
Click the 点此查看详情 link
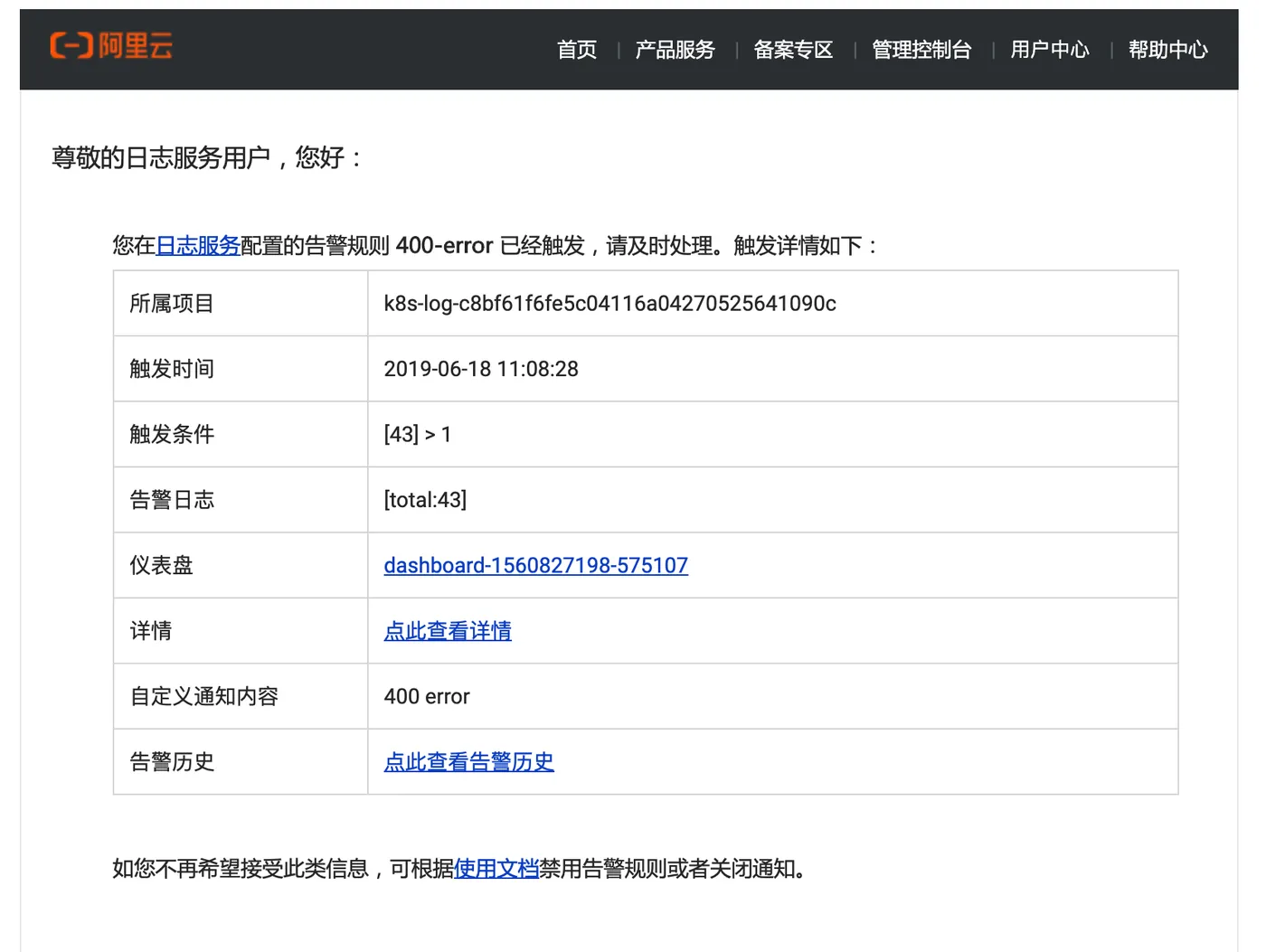point(448,631)
